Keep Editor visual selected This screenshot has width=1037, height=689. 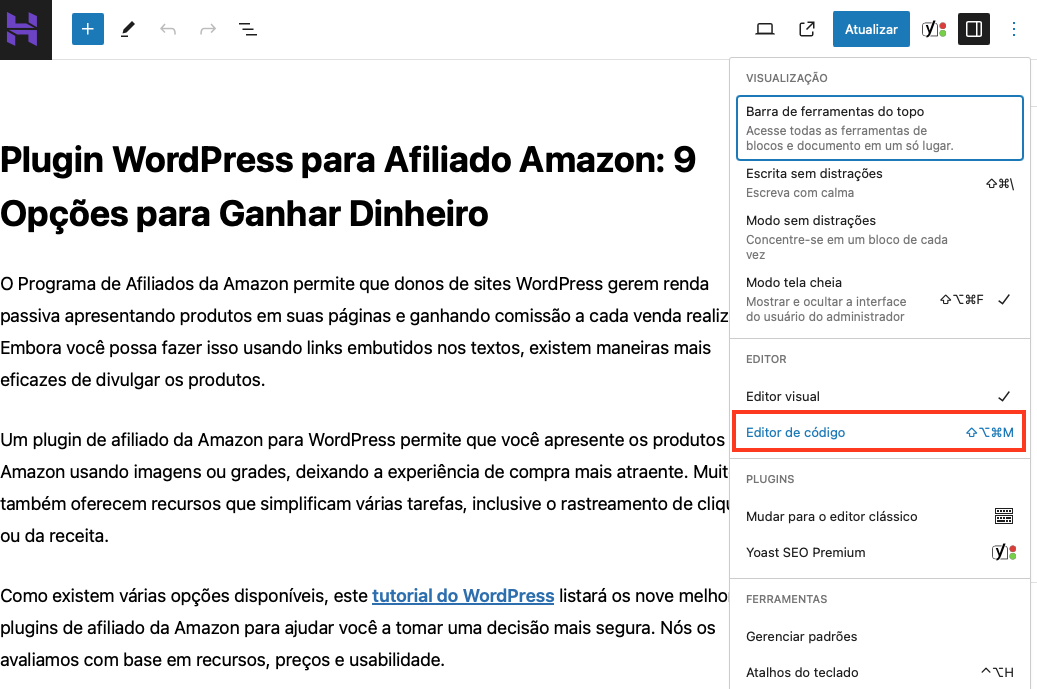(879, 394)
